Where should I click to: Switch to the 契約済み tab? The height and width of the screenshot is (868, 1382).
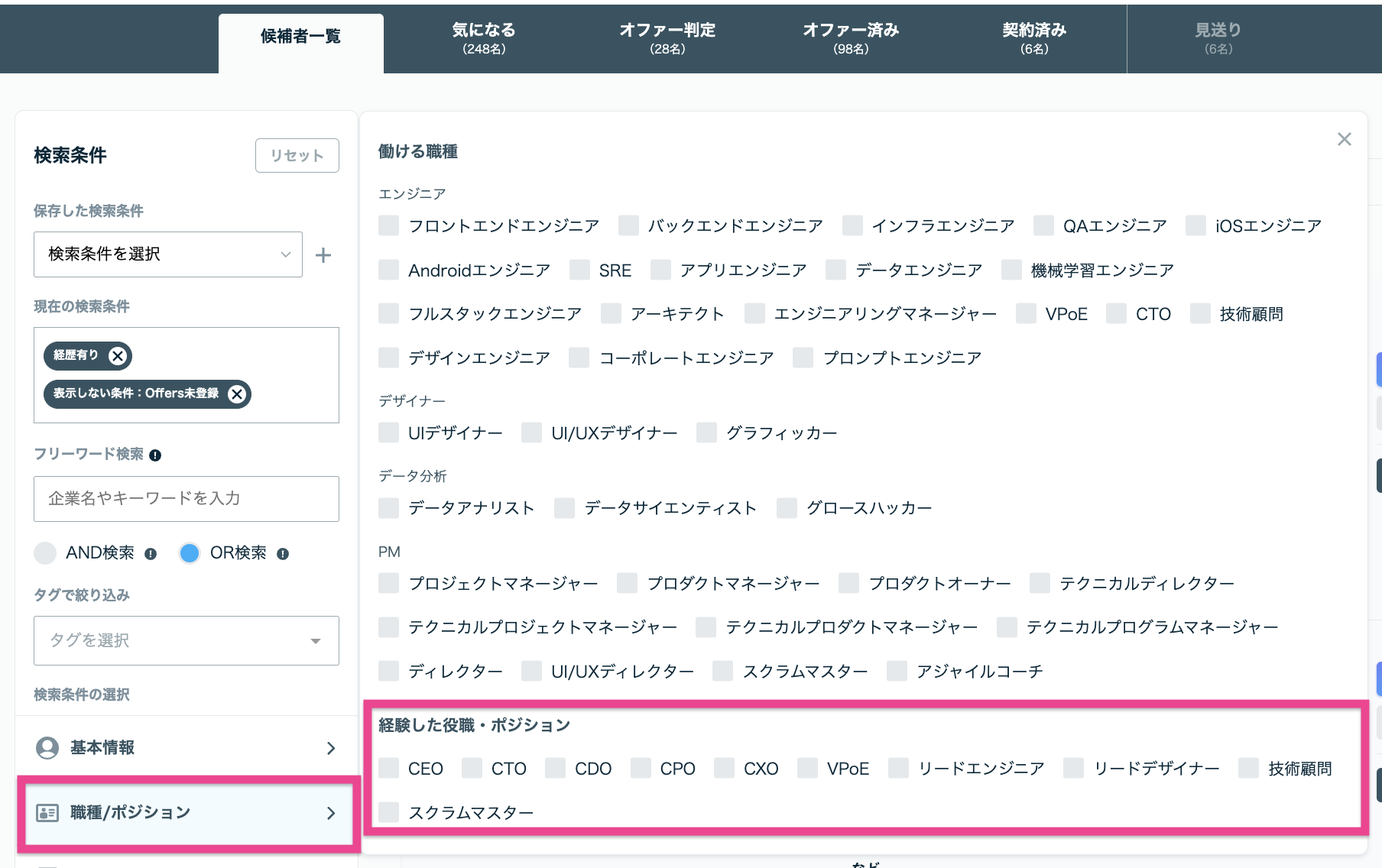coord(1034,38)
